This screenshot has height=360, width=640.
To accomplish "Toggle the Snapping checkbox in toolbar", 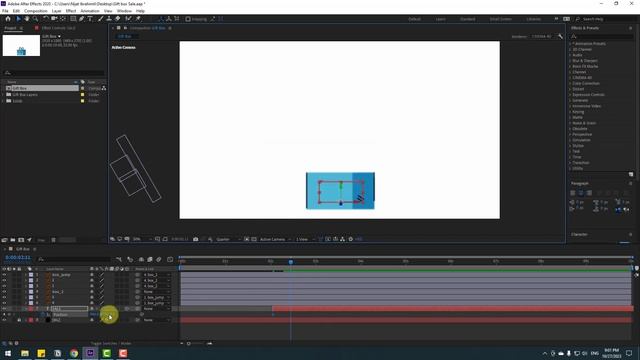I will tap(188, 19).
